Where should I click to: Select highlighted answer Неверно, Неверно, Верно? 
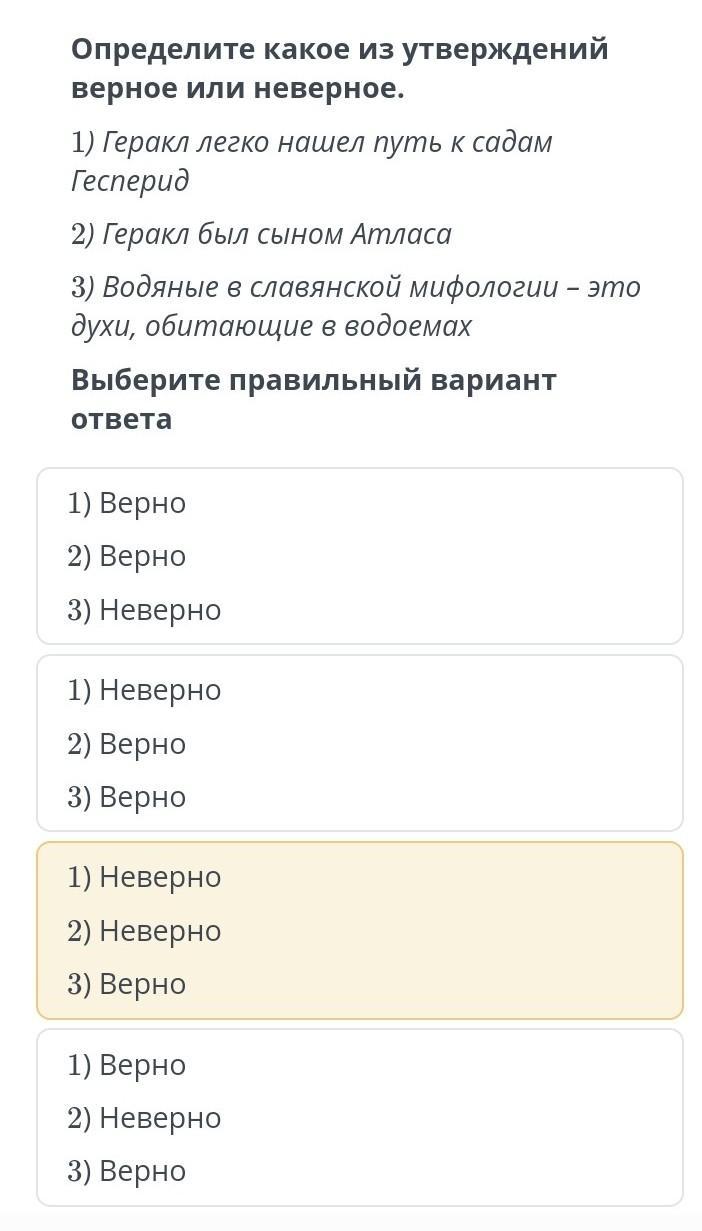pyautogui.click(x=360, y=930)
